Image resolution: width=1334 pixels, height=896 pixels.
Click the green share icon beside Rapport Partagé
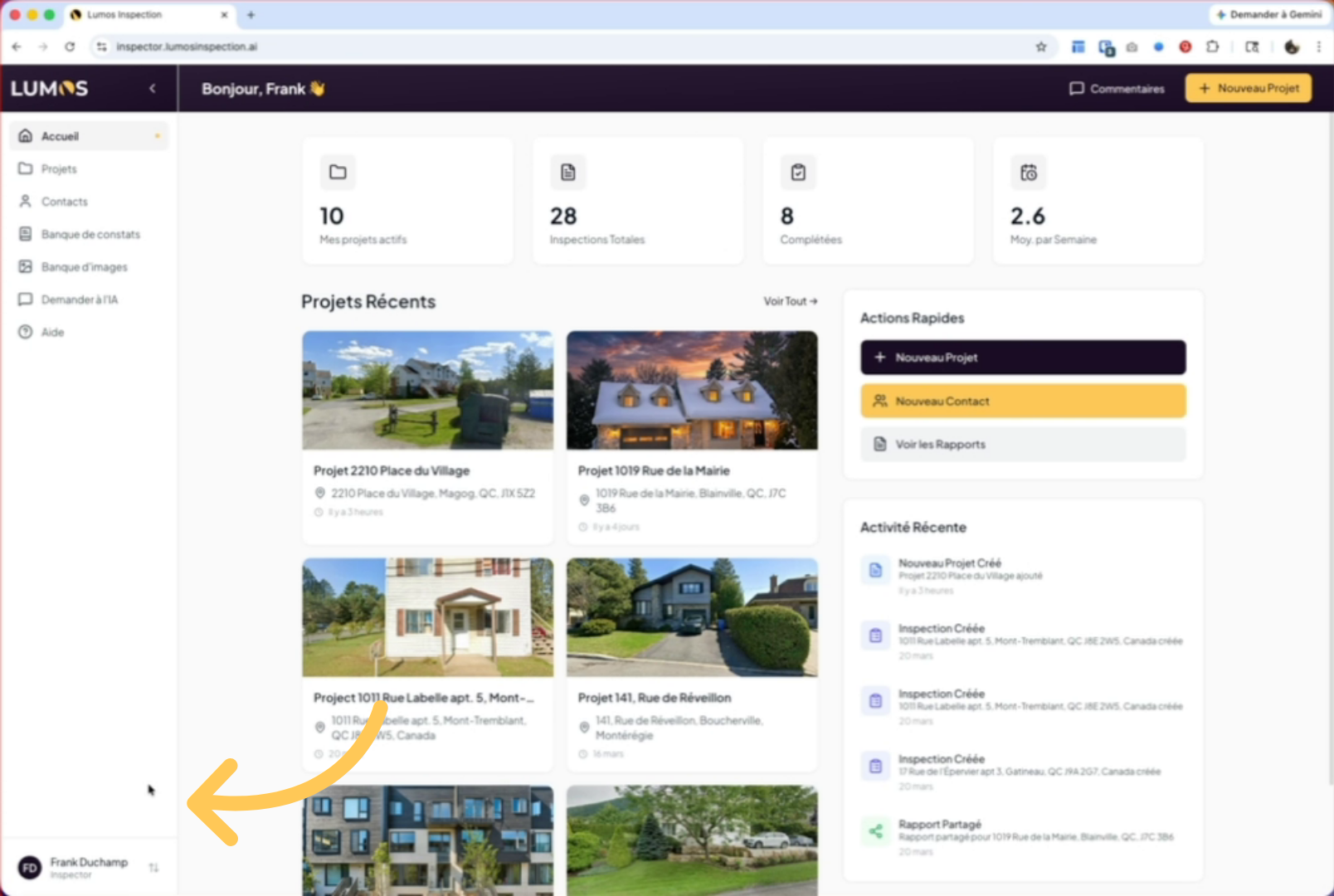875,831
